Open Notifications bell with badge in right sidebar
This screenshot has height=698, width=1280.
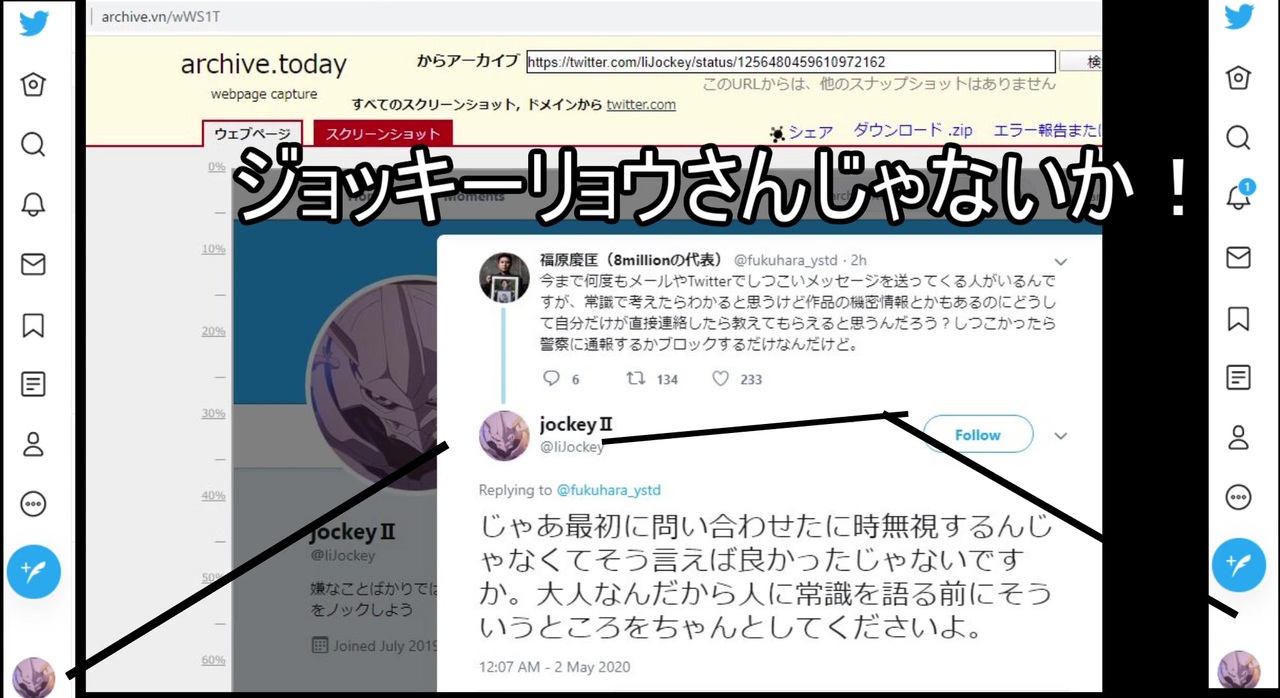pyautogui.click(x=1239, y=196)
